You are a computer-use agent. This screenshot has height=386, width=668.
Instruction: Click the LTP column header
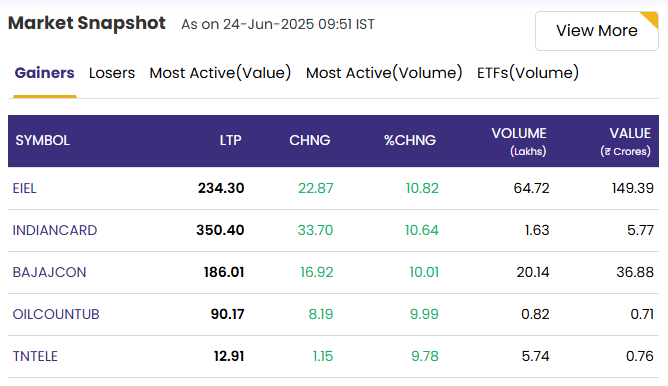230,140
